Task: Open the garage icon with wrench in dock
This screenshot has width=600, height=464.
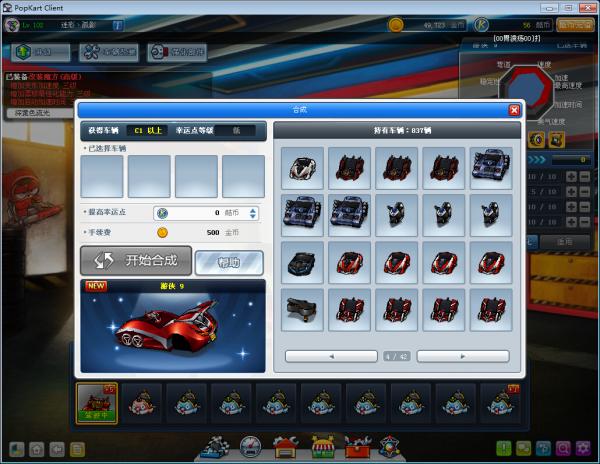Action: (285, 446)
